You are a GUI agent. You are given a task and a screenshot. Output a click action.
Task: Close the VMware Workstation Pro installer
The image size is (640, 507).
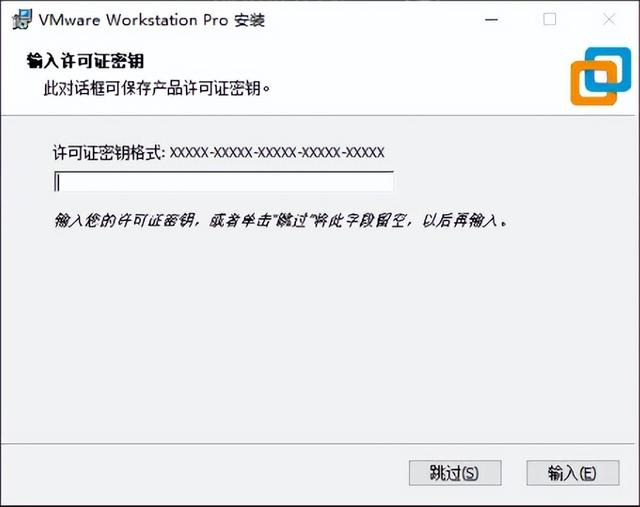[x=609, y=19]
